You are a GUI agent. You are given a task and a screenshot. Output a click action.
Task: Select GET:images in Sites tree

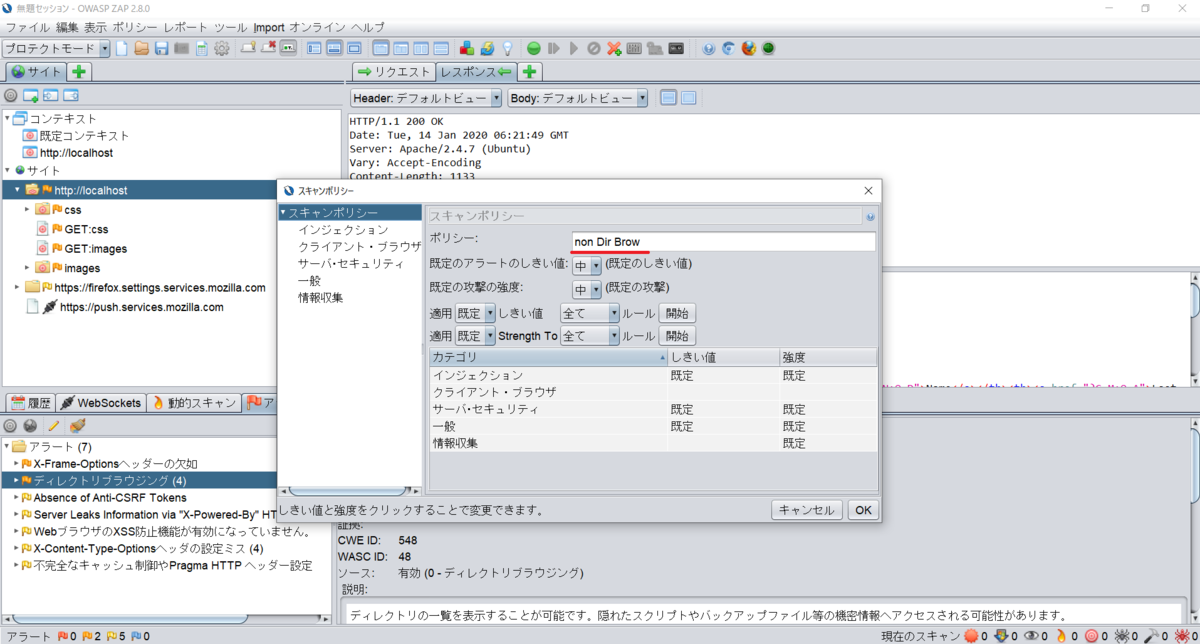click(x=96, y=249)
